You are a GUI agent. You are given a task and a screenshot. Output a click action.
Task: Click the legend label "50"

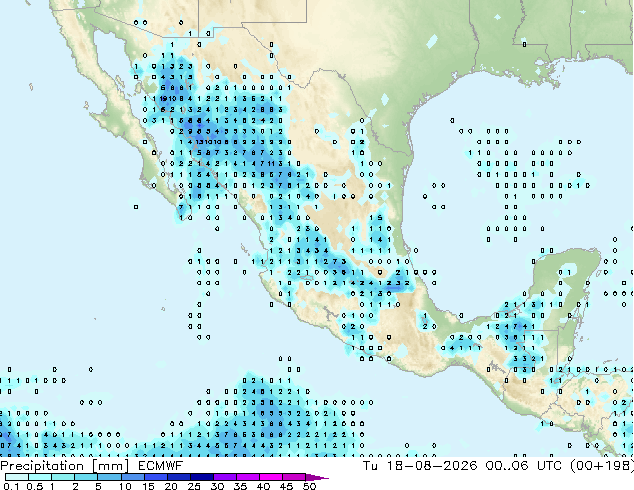[309, 486]
